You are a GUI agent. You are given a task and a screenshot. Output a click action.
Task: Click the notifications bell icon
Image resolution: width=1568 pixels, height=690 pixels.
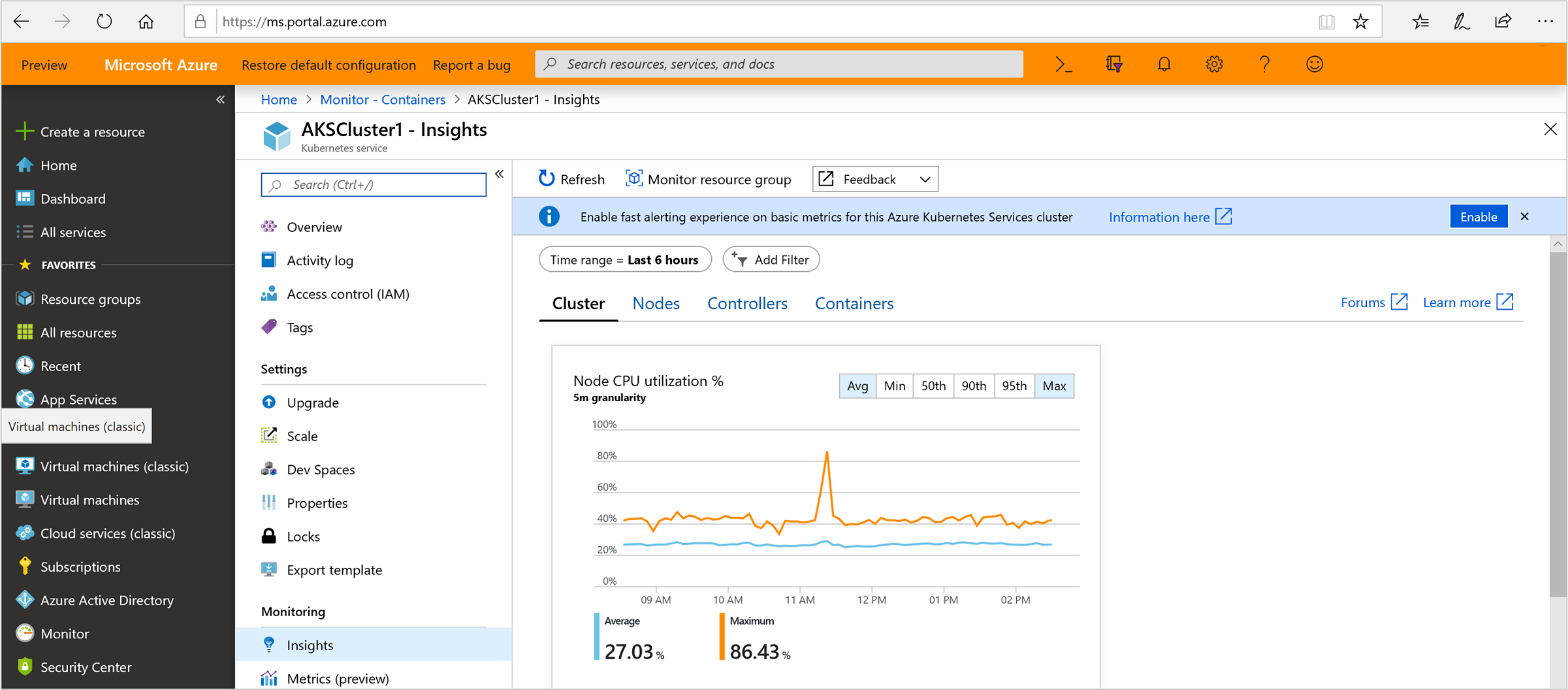point(1164,64)
